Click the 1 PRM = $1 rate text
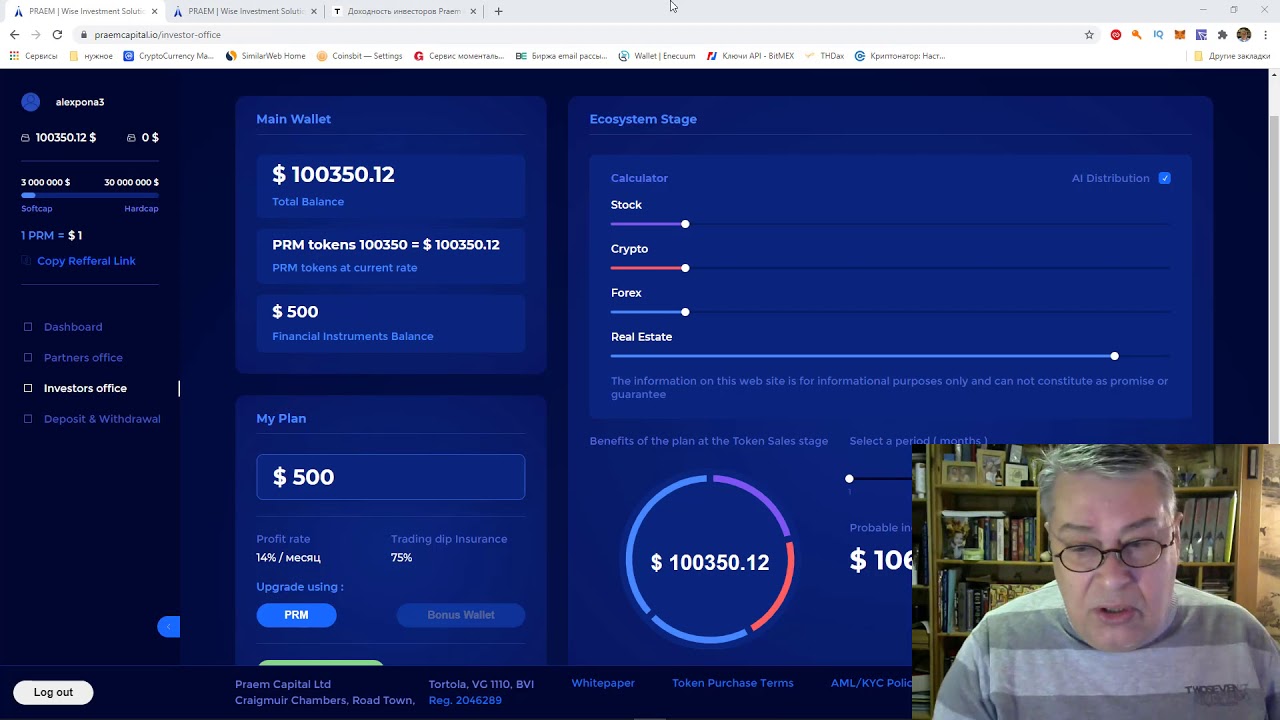The height and width of the screenshot is (720, 1280). pyautogui.click(x=52, y=235)
